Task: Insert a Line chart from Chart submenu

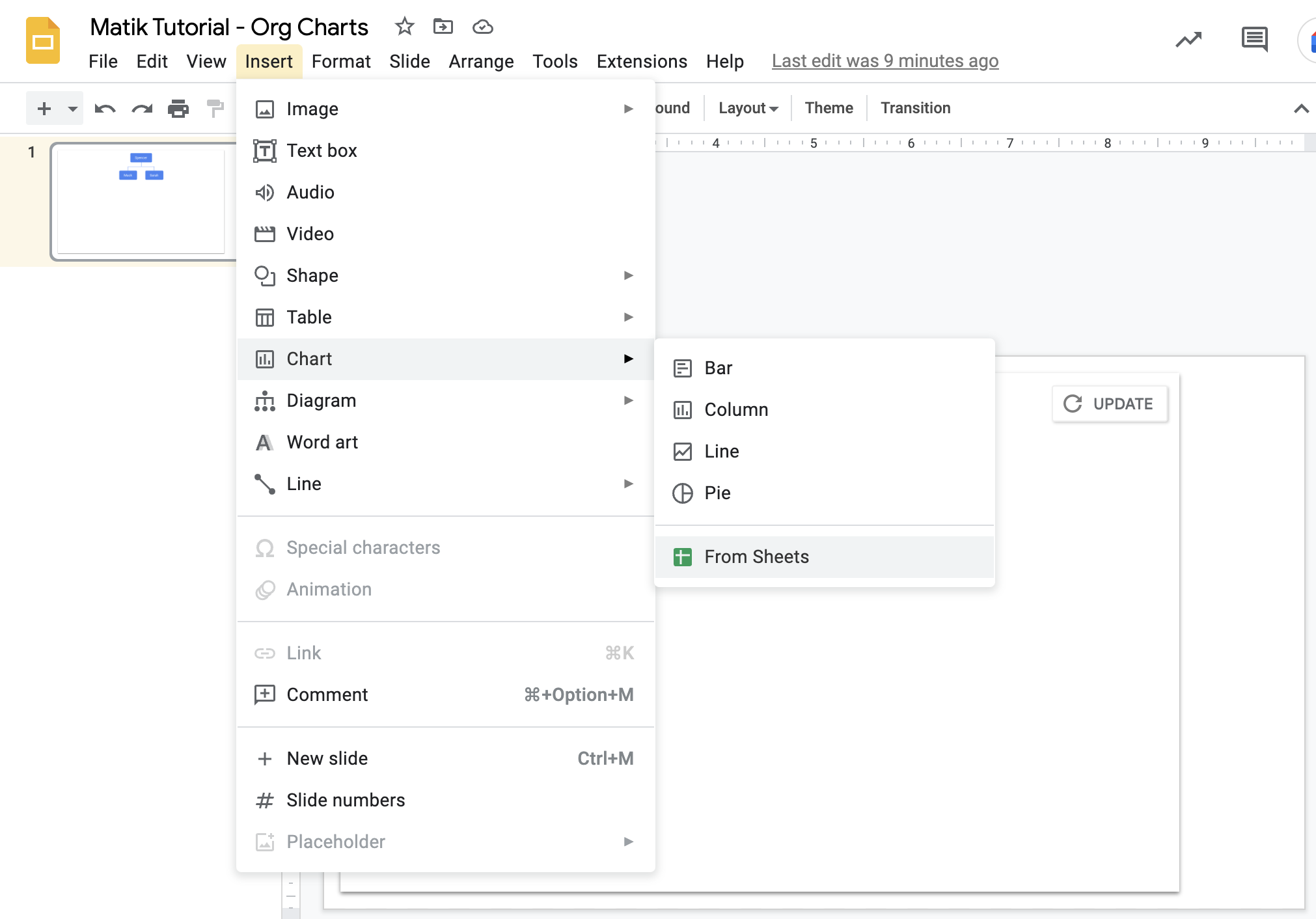Action: click(825, 452)
